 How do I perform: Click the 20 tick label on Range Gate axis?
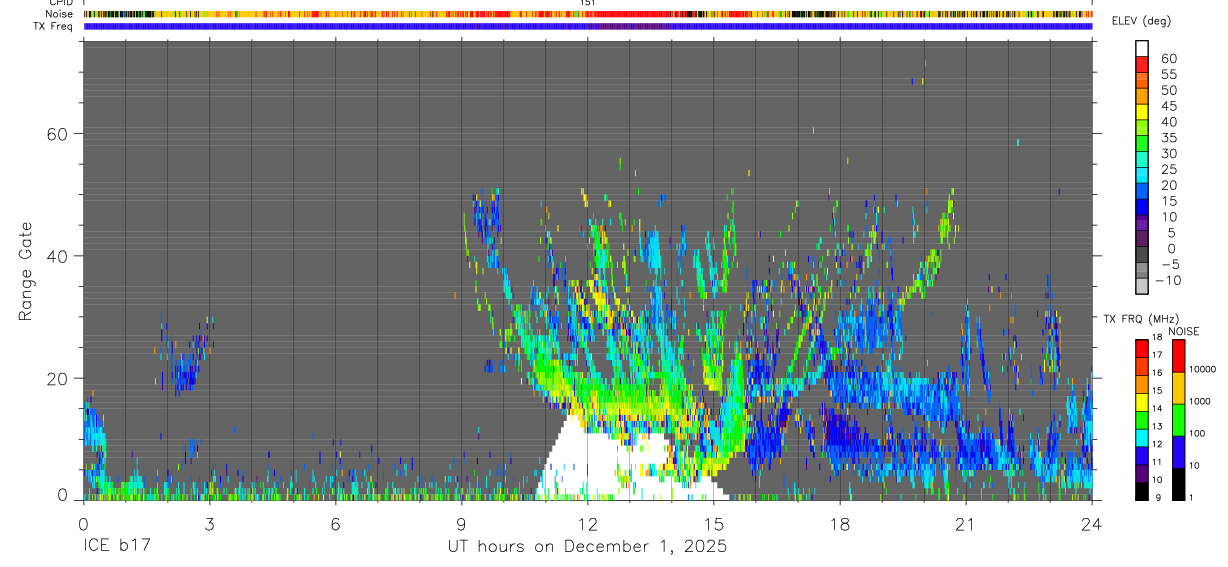pyautogui.click(x=55, y=378)
